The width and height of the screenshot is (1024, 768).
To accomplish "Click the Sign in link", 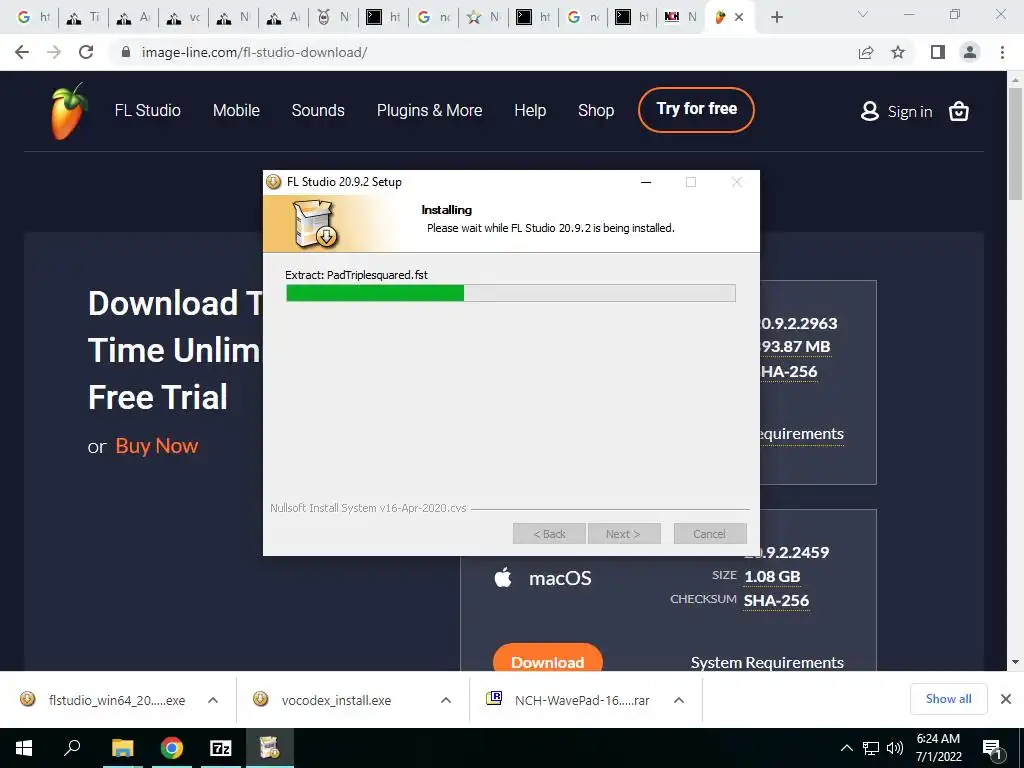I will tap(910, 112).
